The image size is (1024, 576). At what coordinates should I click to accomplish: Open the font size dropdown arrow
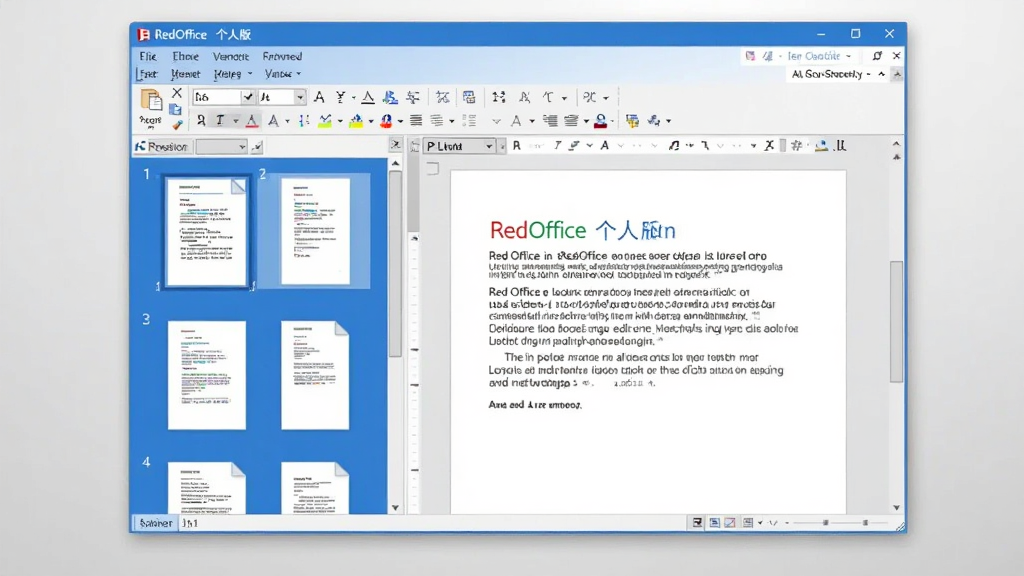pos(300,97)
